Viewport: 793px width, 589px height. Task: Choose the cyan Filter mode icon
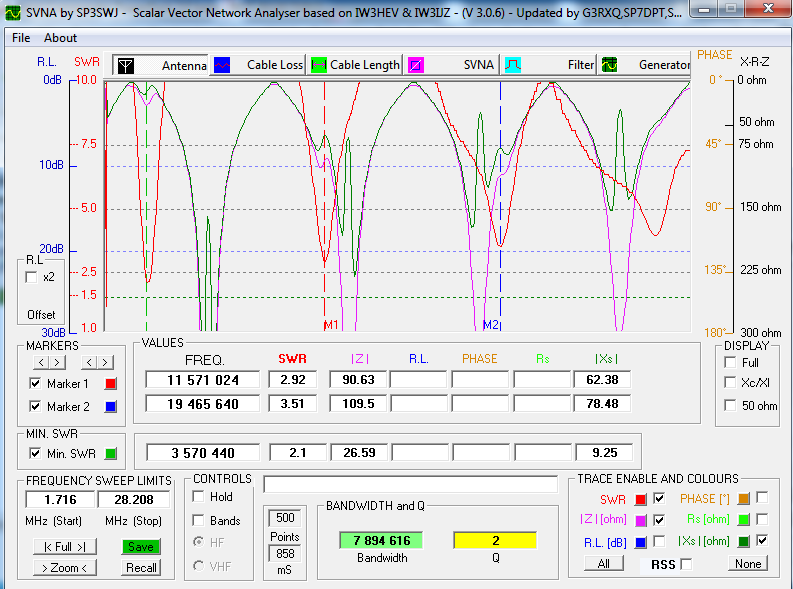(513, 65)
